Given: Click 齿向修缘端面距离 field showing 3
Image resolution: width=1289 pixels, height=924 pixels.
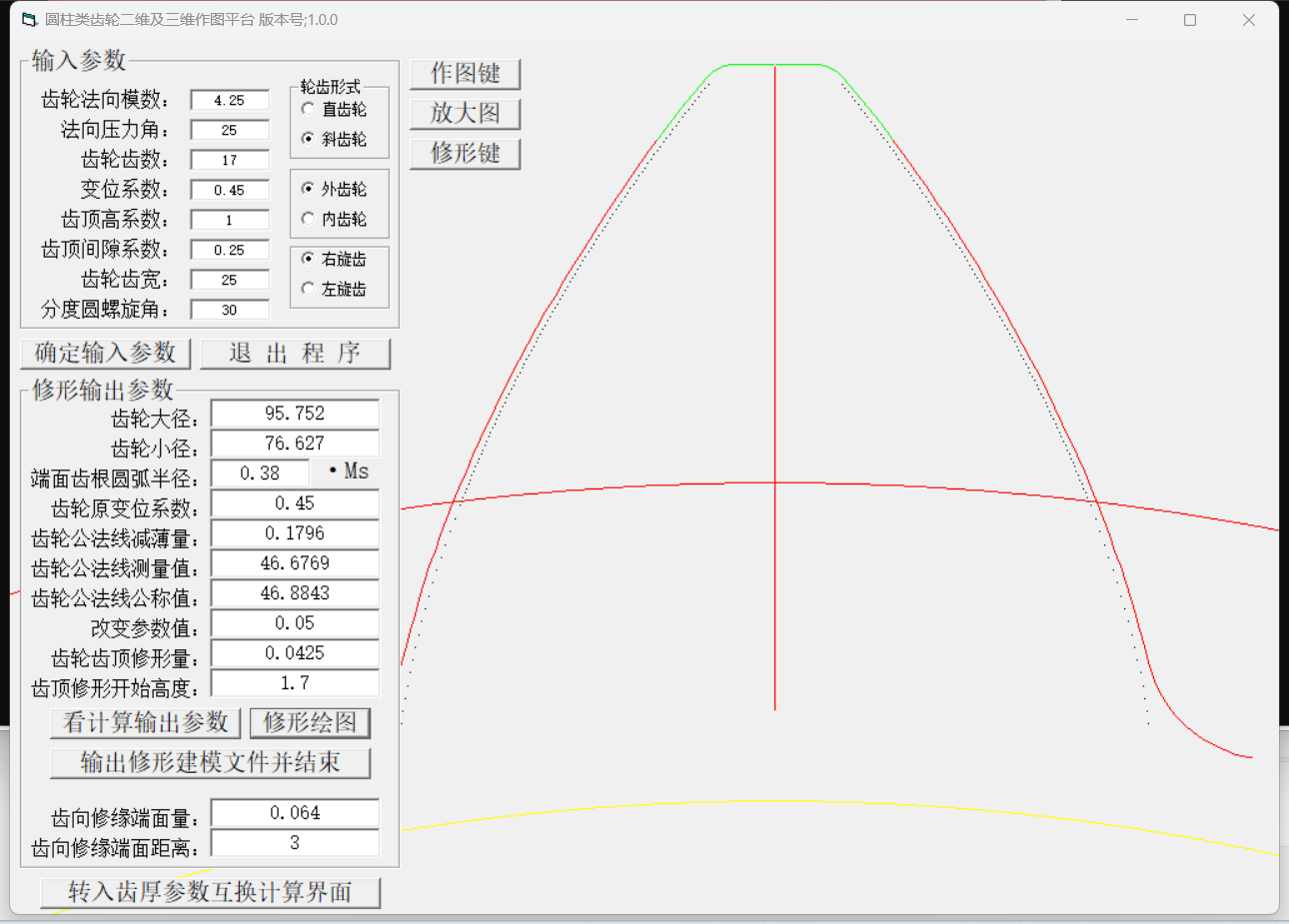Looking at the screenshot, I should point(295,843).
